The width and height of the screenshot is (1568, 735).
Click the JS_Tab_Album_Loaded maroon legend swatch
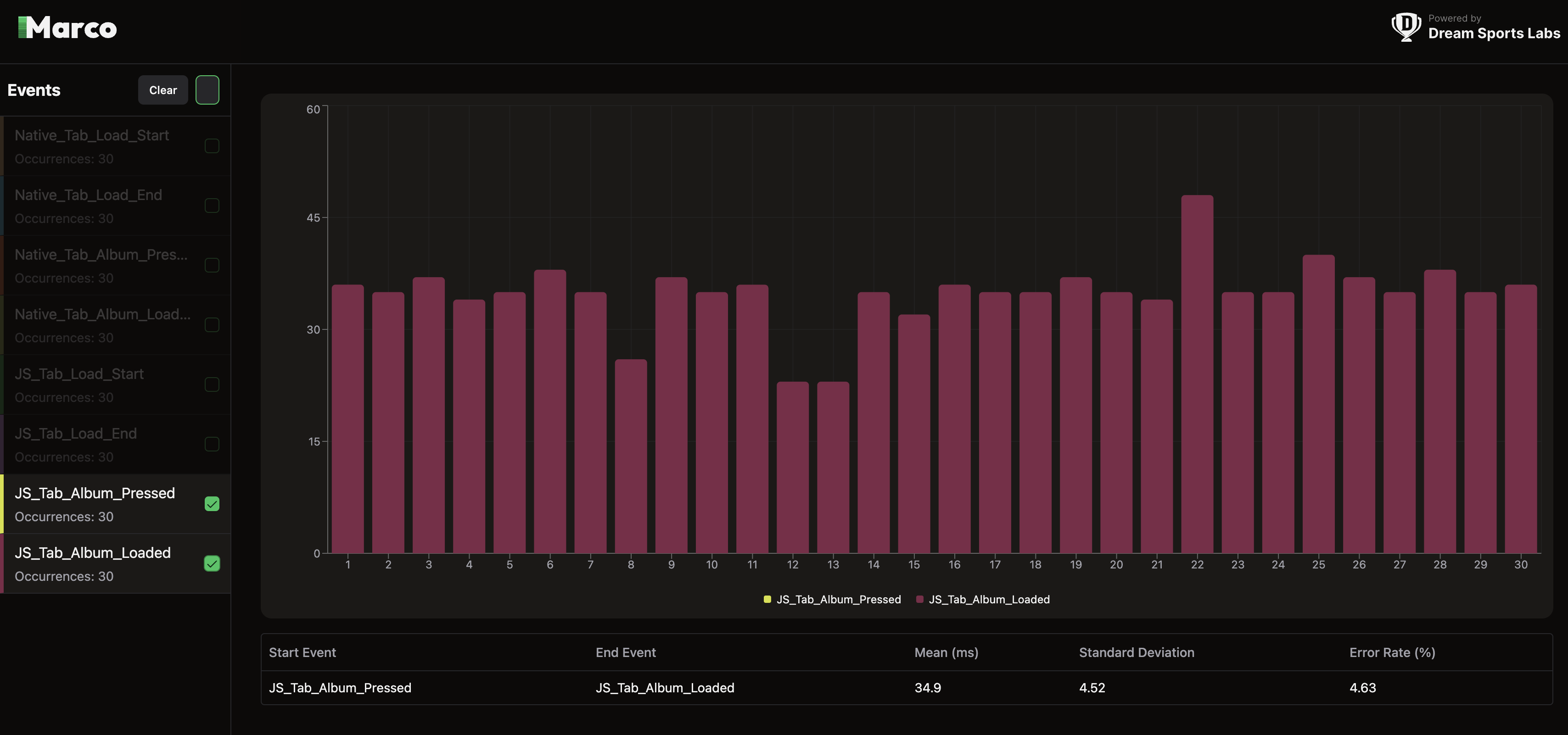(919, 599)
